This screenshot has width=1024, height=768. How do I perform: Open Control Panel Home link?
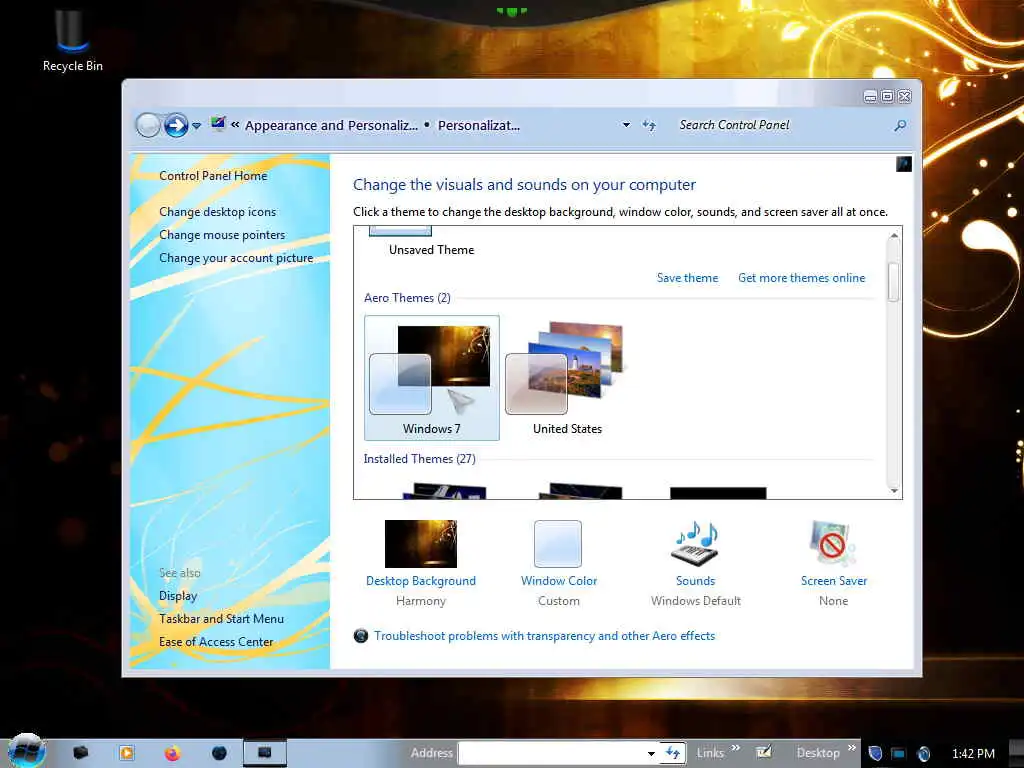[x=213, y=176]
